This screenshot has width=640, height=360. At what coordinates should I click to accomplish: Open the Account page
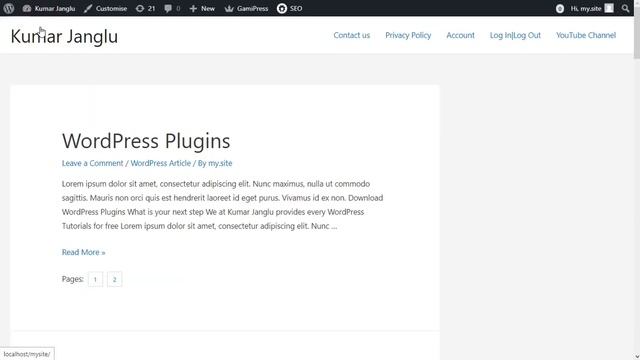point(460,35)
